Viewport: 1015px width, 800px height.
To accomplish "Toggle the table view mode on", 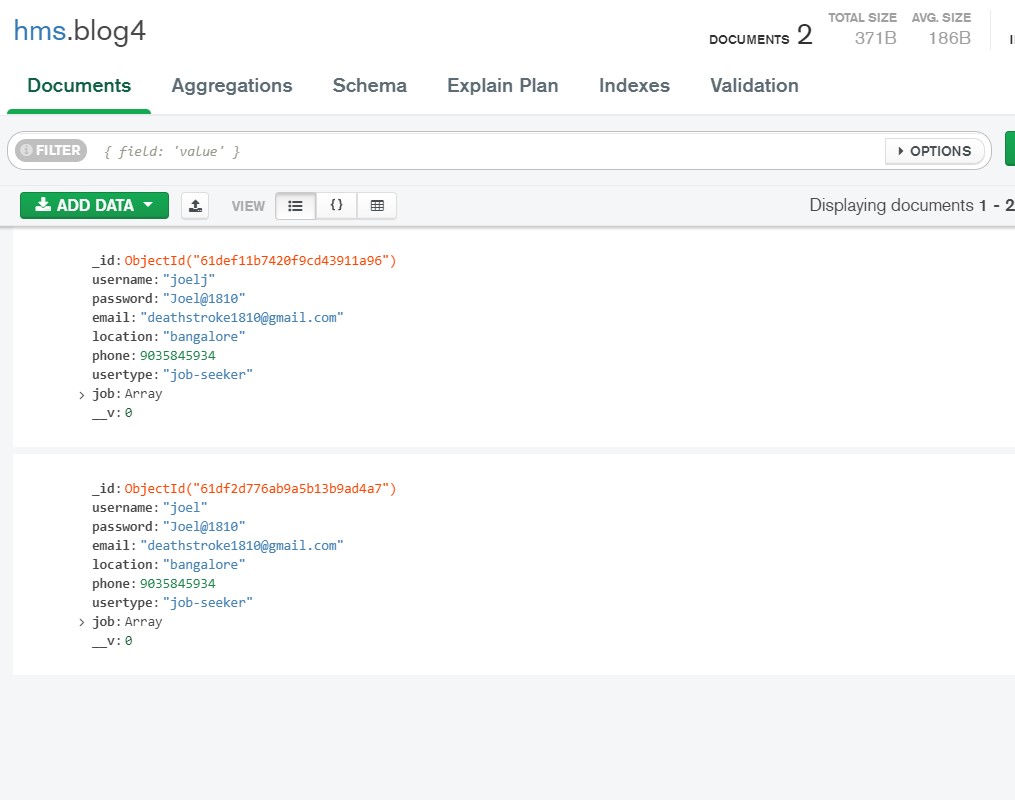I will pyautogui.click(x=377, y=204).
